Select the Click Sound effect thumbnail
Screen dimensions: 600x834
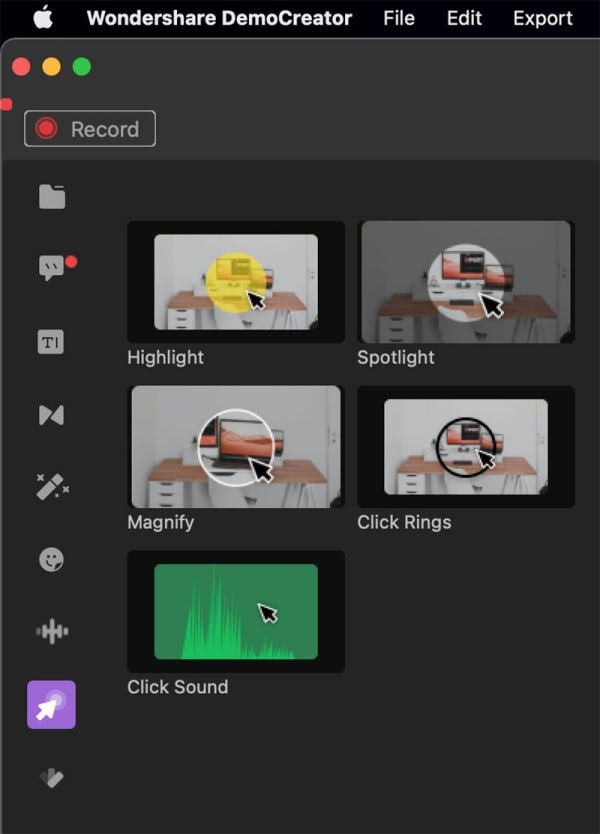click(x=236, y=612)
